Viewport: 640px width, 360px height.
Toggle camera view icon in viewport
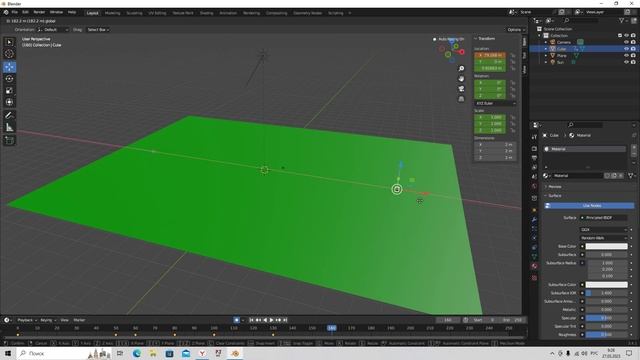[x=461, y=89]
